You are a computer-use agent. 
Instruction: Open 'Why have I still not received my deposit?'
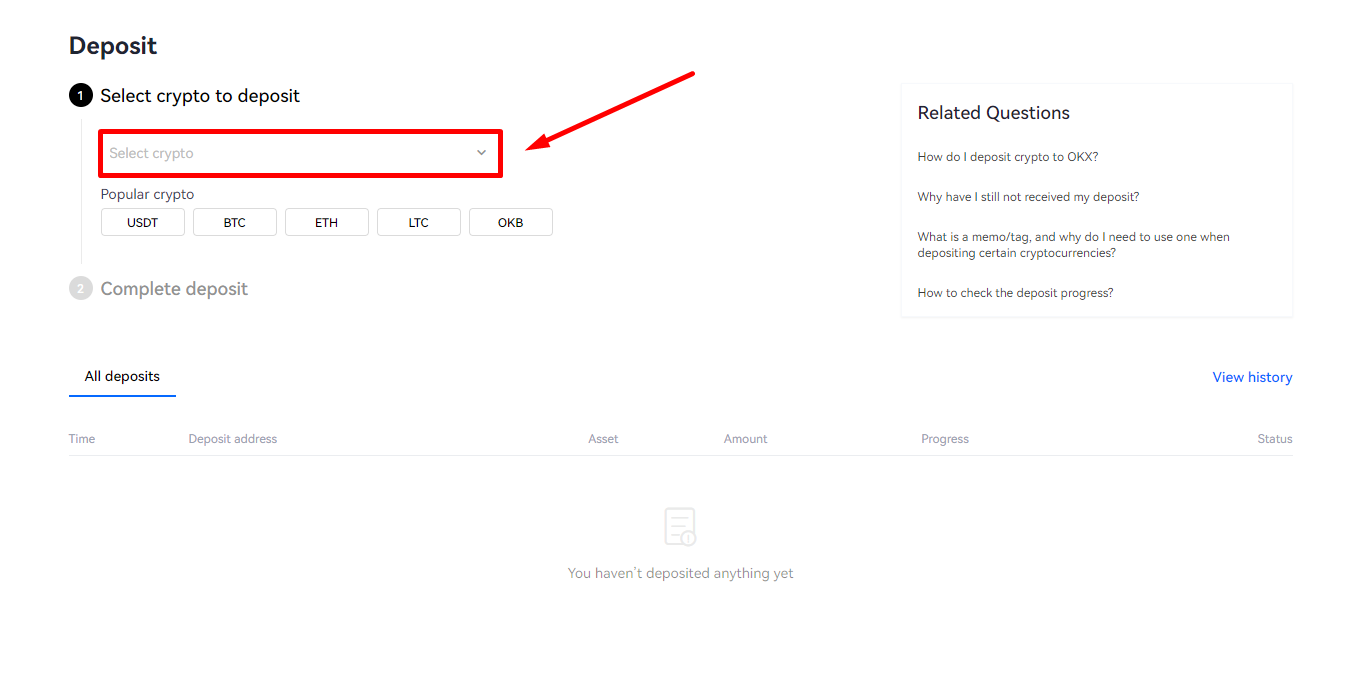coord(1028,197)
